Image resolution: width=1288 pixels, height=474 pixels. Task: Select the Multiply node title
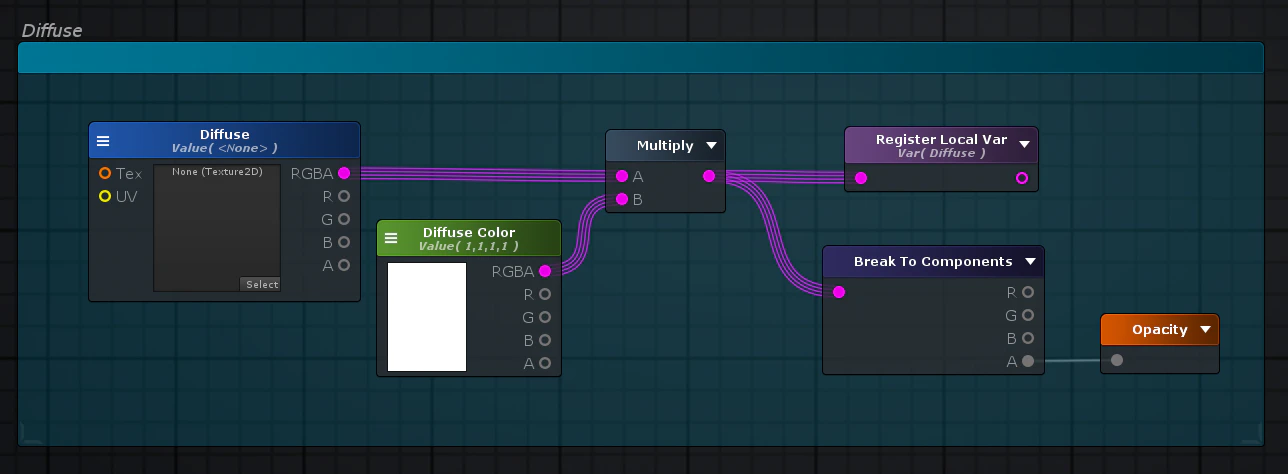(x=665, y=146)
